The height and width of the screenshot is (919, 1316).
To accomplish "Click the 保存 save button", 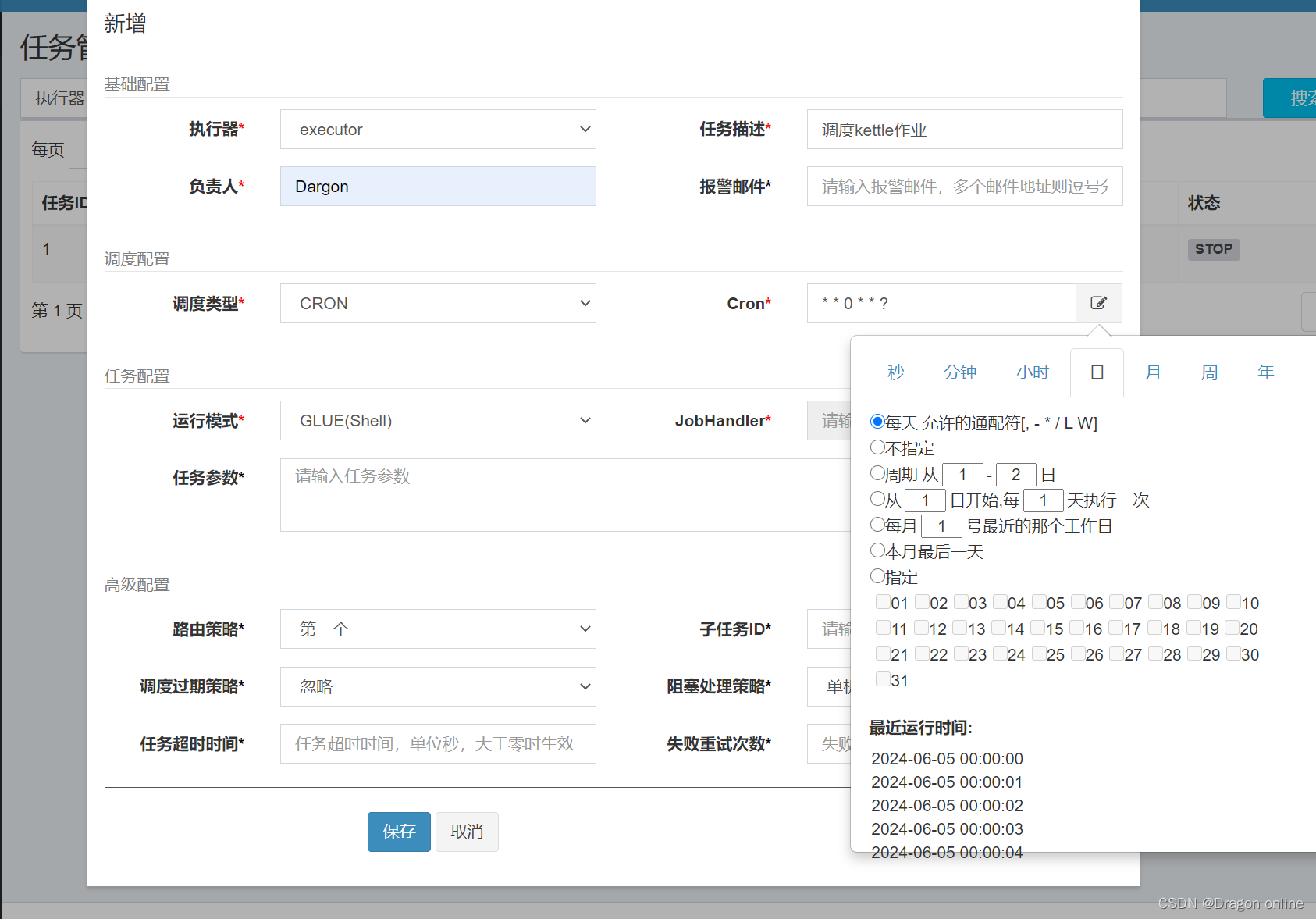I will 399,832.
